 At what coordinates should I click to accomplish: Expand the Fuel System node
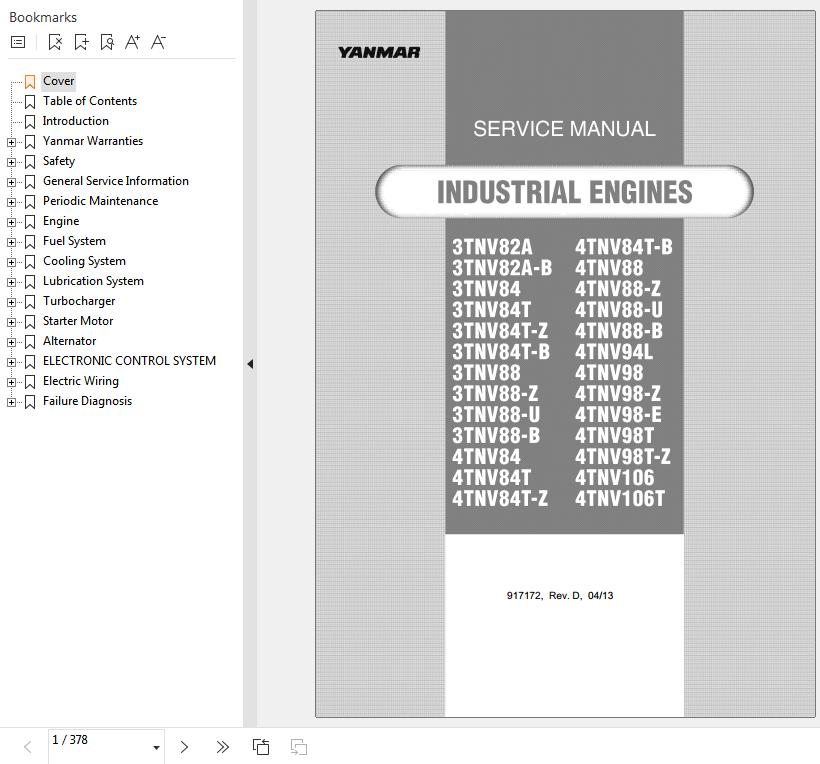point(11,242)
